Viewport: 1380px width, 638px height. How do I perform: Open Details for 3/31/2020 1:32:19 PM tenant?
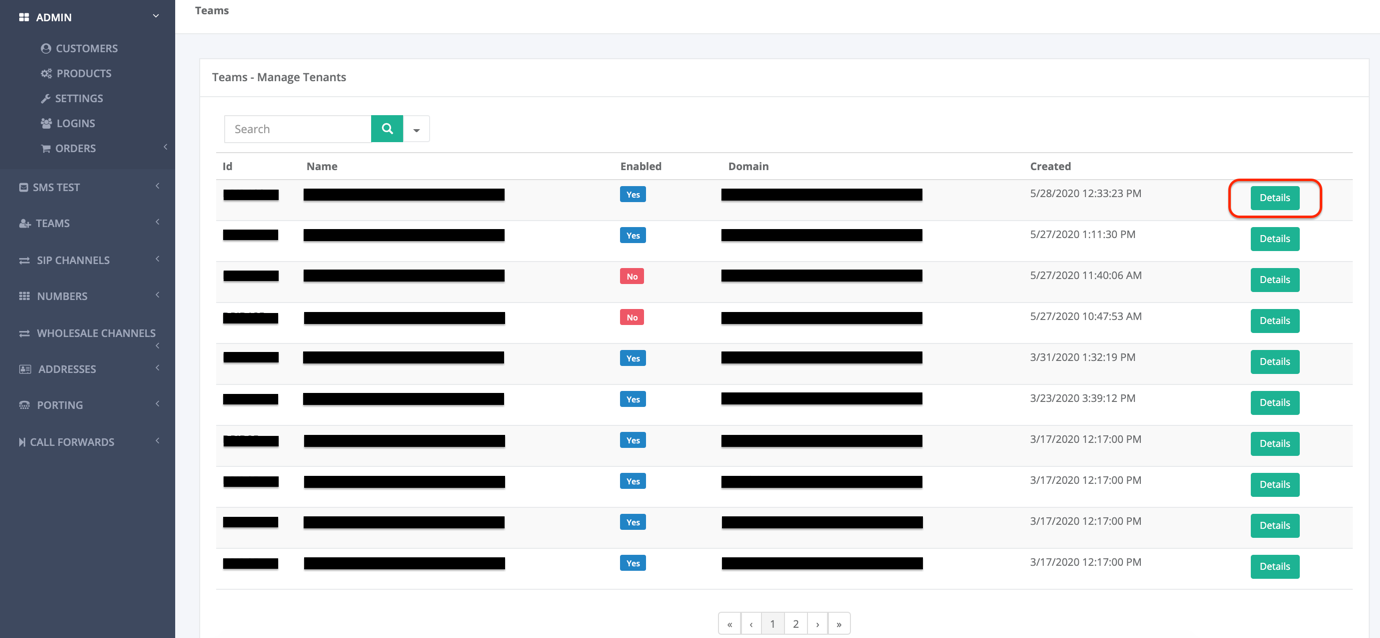click(x=1275, y=362)
